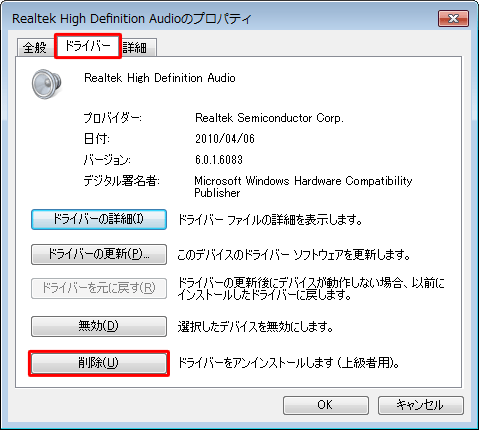Click description 選択したデバイスを無効にします。
This screenshot has height=430, width=479.
pyautogui.click(x=256, y=327)
